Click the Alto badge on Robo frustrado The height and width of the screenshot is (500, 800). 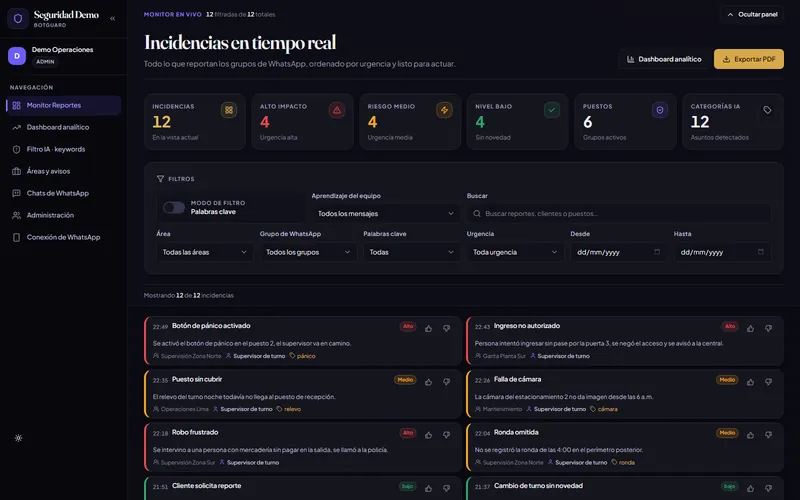[408, 433]
